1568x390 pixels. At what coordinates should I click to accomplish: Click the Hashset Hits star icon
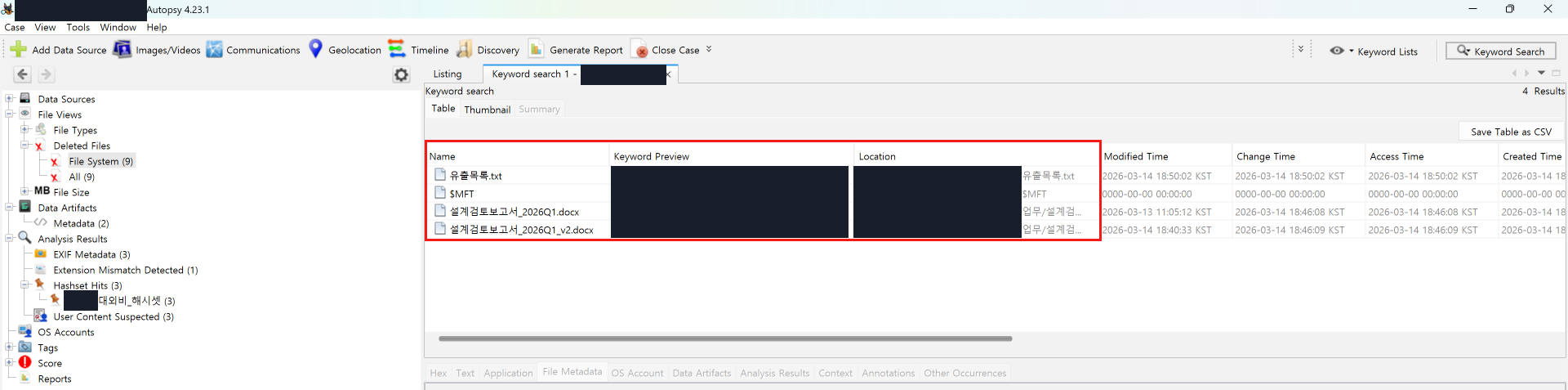(x=40, y=285)
